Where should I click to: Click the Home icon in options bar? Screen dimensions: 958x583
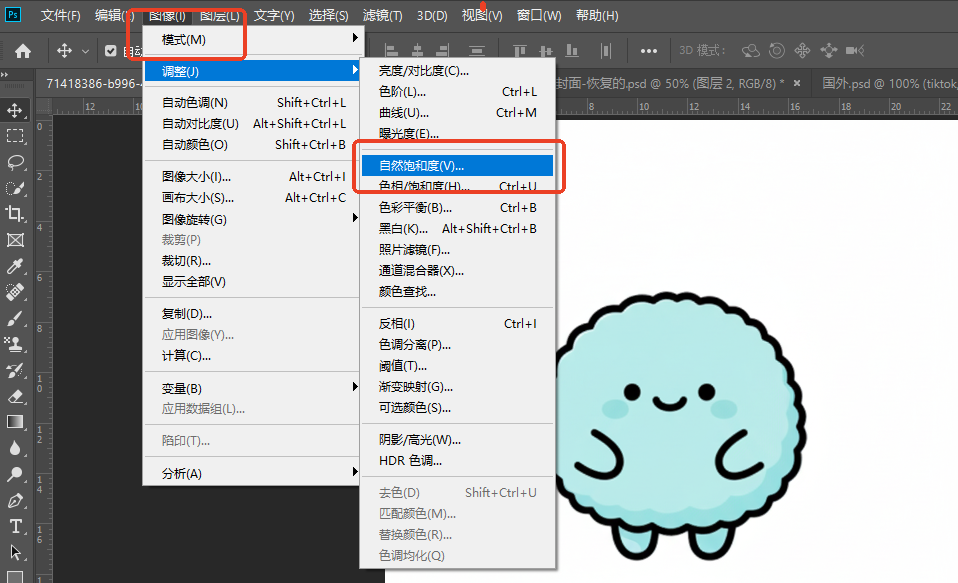[x=22, y=51]
